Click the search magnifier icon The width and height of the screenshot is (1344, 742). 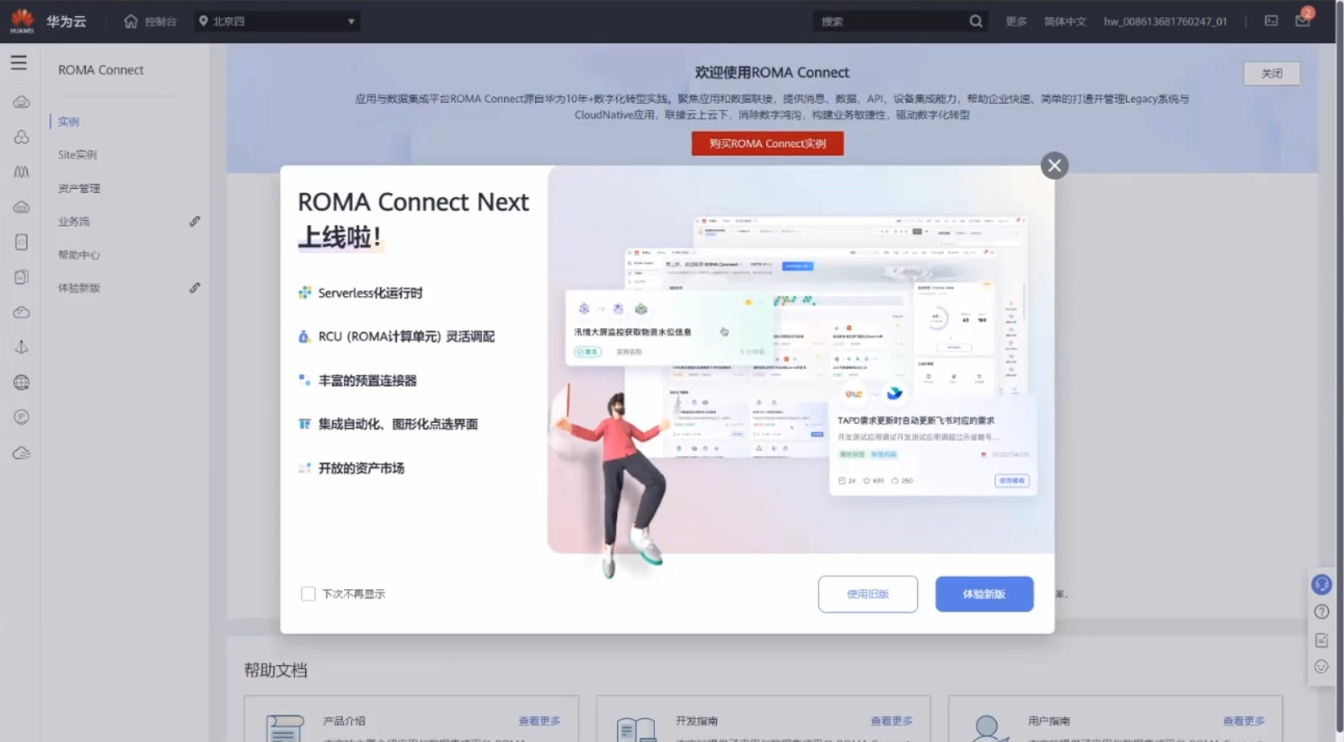pos(976,21)
